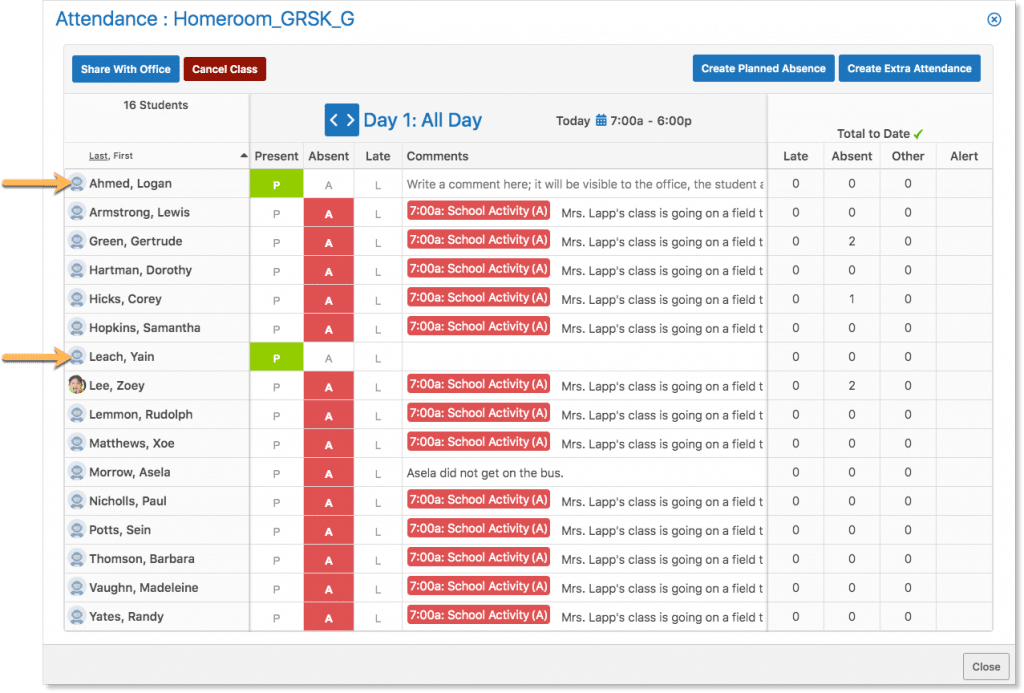Click Randy Yates's student avatar icon
The height and width of the screenshot is (693, 1024).
click(x=77, y=616)
